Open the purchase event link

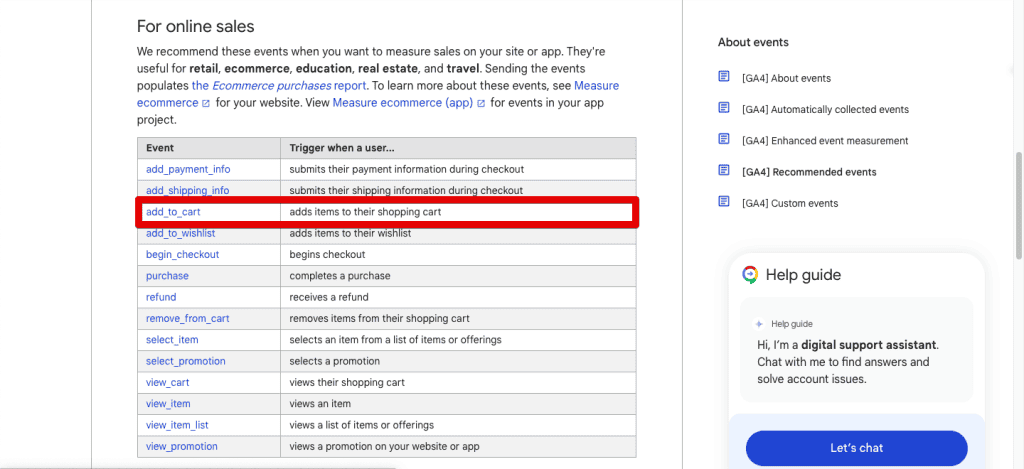[x=167, y=275]
